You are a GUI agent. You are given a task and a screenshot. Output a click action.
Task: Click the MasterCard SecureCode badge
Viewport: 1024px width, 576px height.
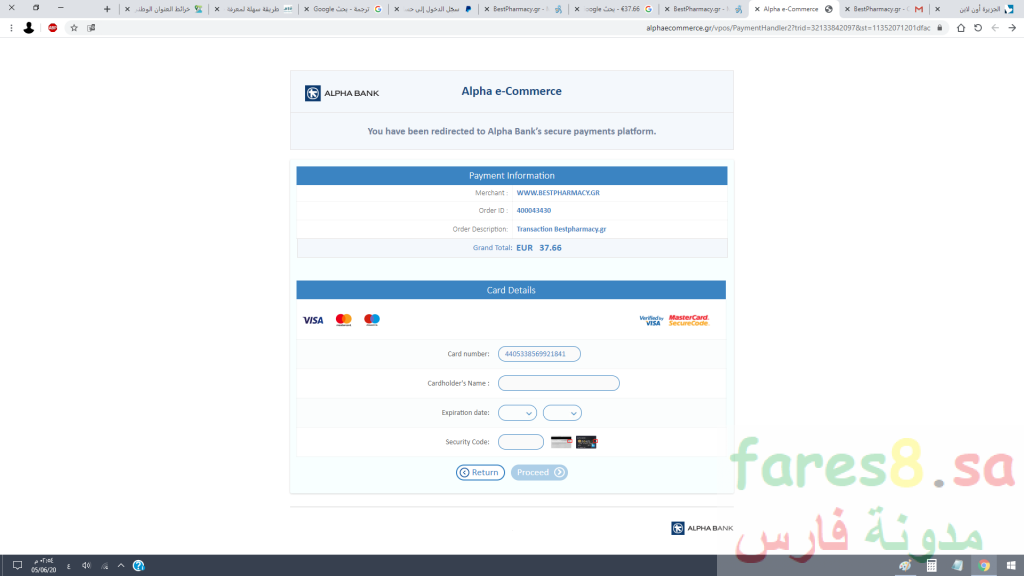click(x=689, y=320)
